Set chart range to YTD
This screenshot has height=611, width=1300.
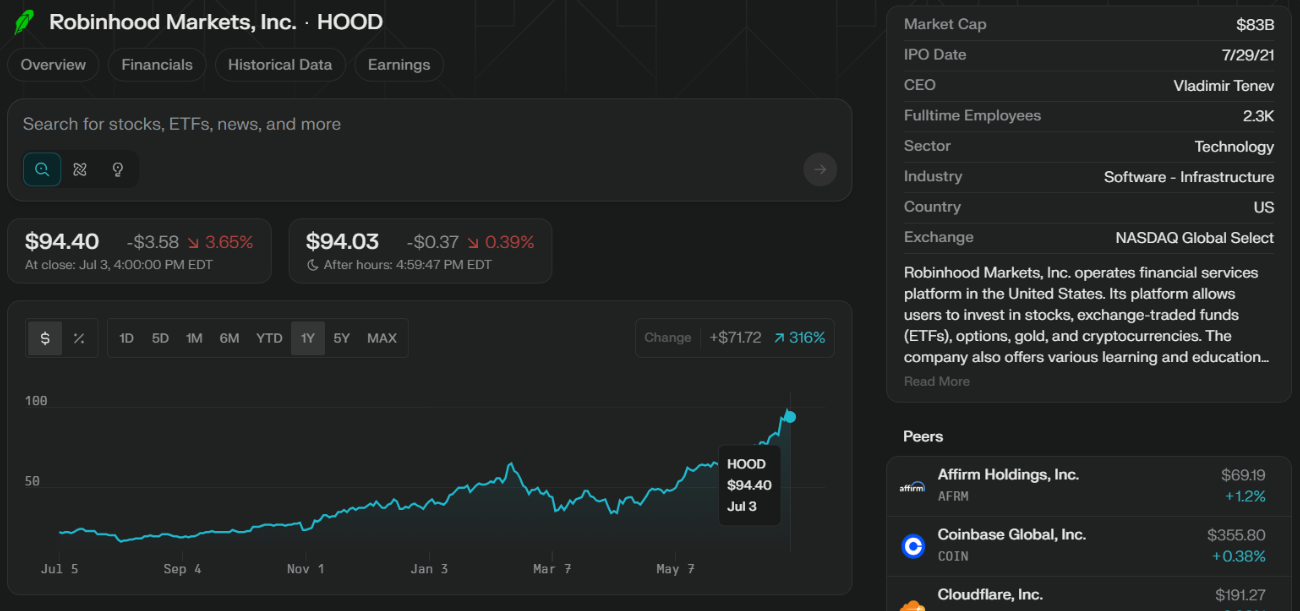pyautogui.click(x=269, y=338)
